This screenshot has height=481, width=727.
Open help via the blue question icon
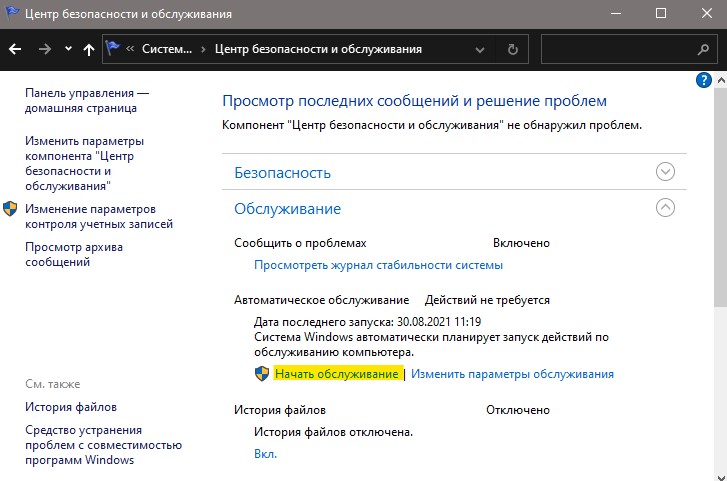[x=703, y=80]
